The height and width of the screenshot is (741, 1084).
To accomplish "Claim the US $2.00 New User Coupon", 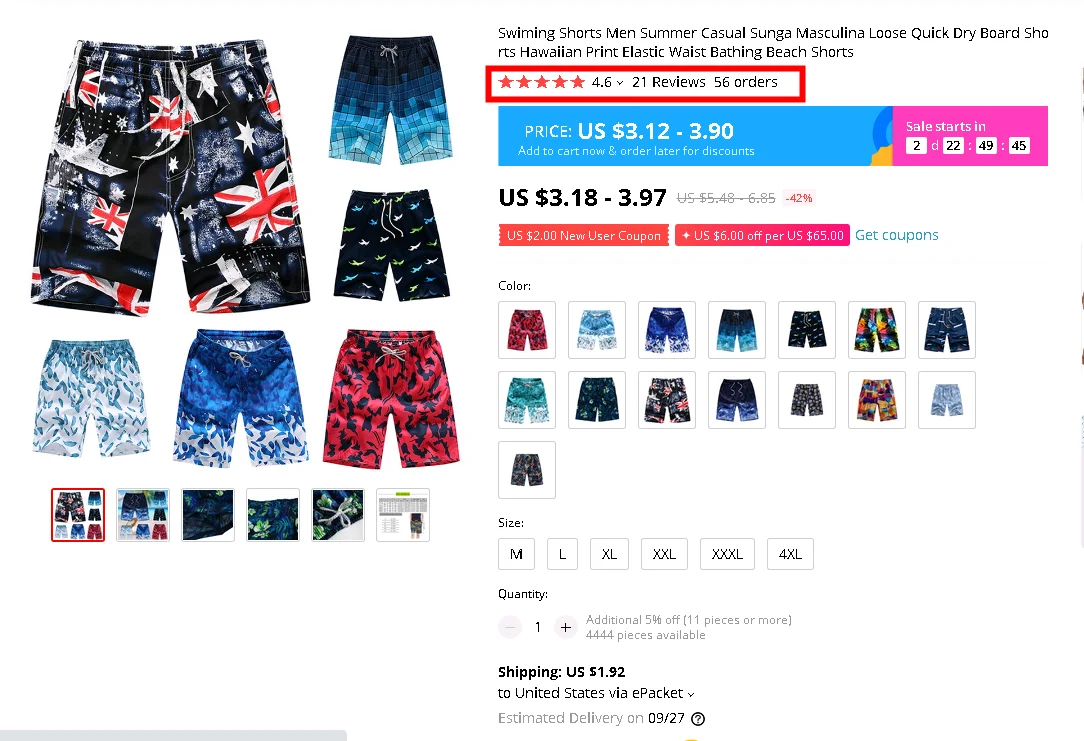I will pyautogui.click(x=583, y=235).
